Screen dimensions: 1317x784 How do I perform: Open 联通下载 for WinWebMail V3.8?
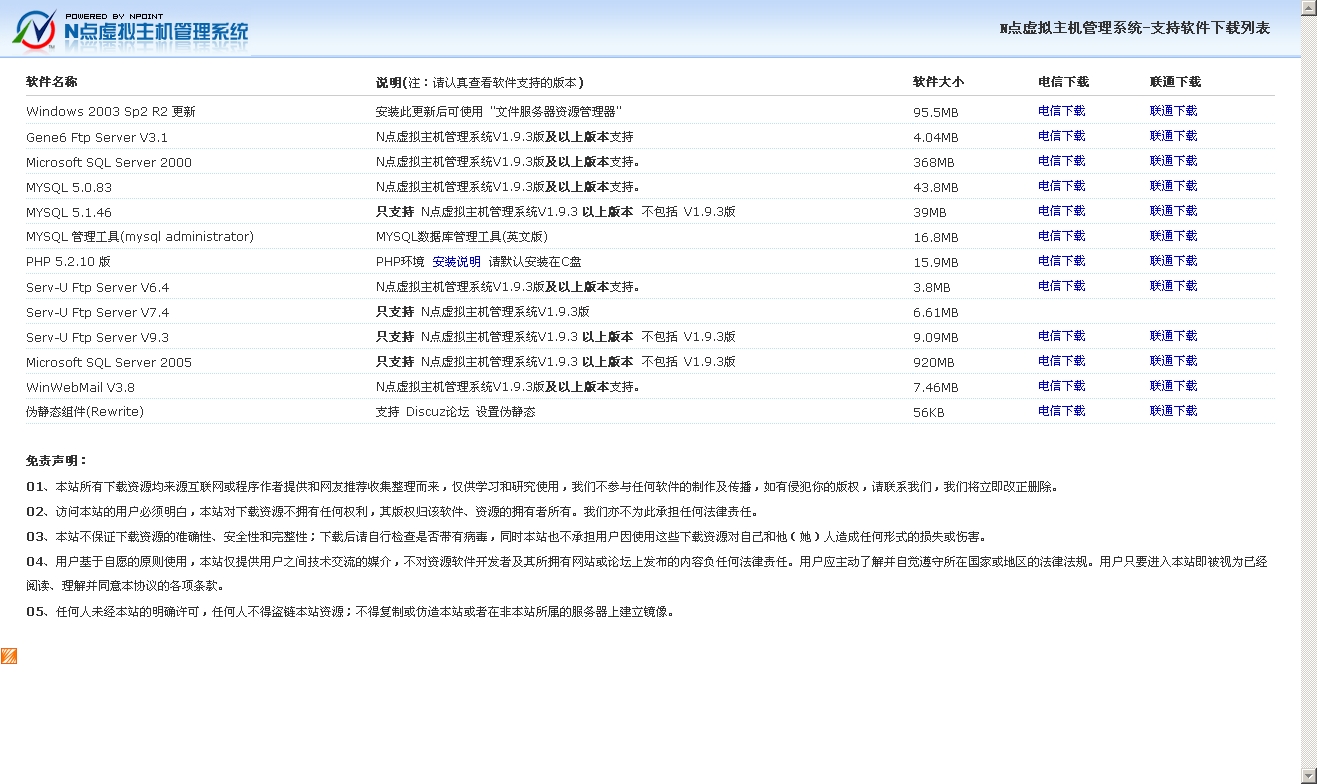pos(1173,386)
